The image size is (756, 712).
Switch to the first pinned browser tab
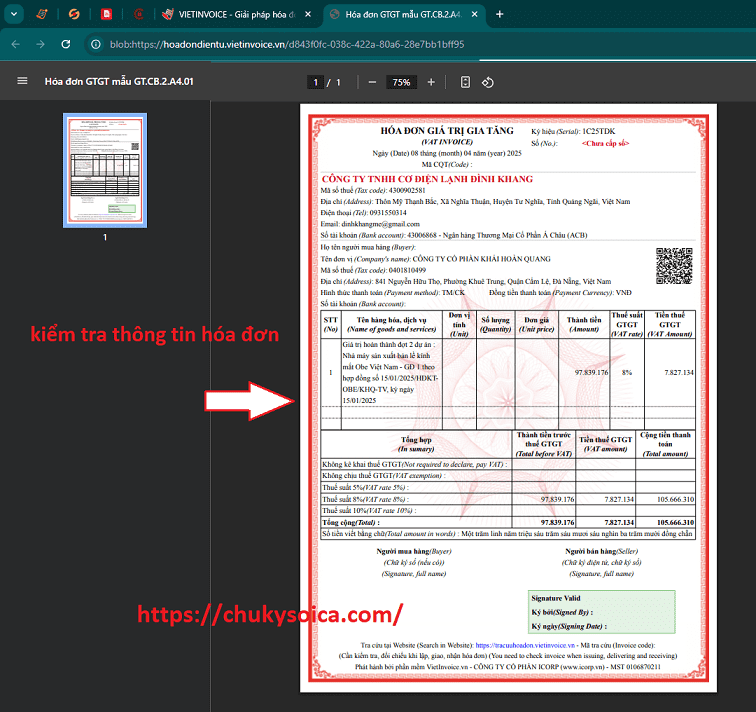coord(42,14)
